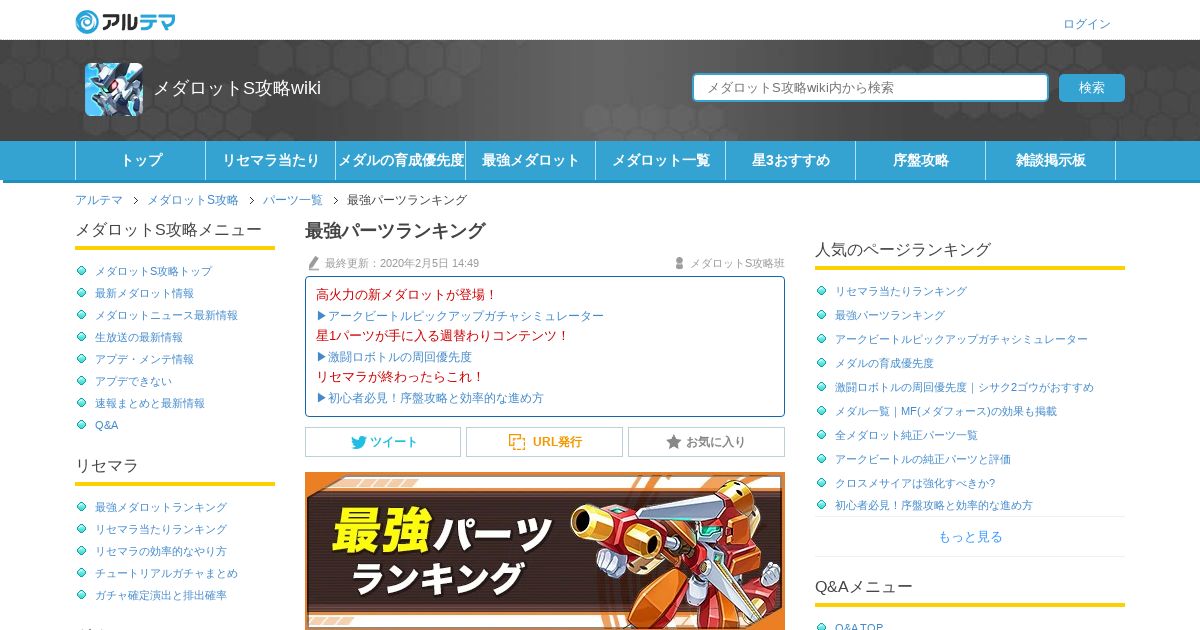Screen dimensions: 1200x630
Task: Open the 最強メダロット navigation tab
Action: pos(531,160)
